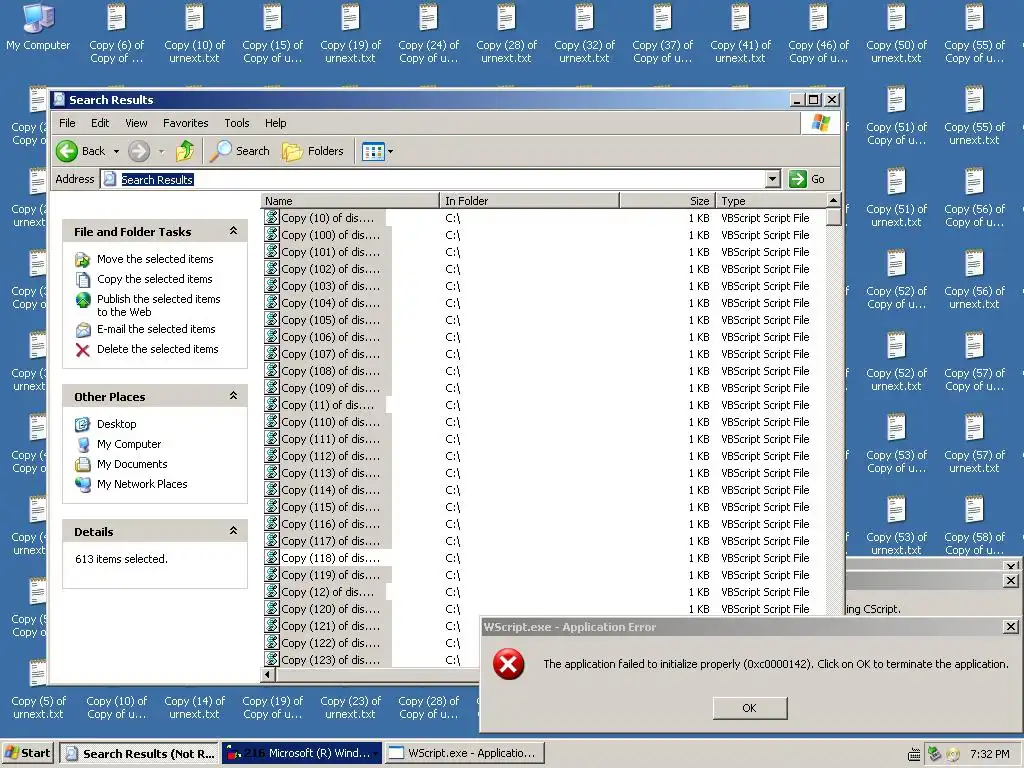Image resolution: width=1024 pixels, height=768 pixels.
Task: Switch to the WScript.exe taskbar button
Action: click(464, 753)
